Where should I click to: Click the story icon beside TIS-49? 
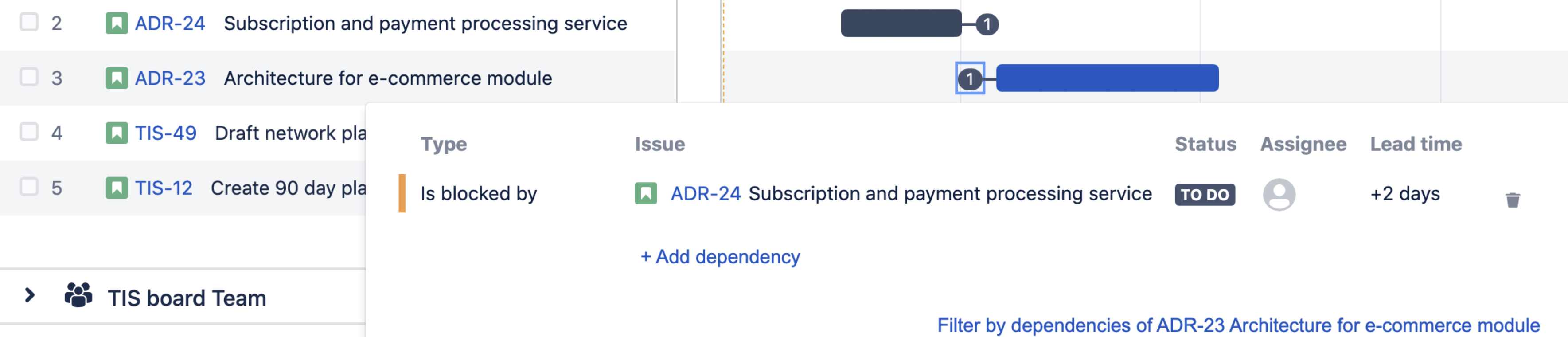point(116,133)
